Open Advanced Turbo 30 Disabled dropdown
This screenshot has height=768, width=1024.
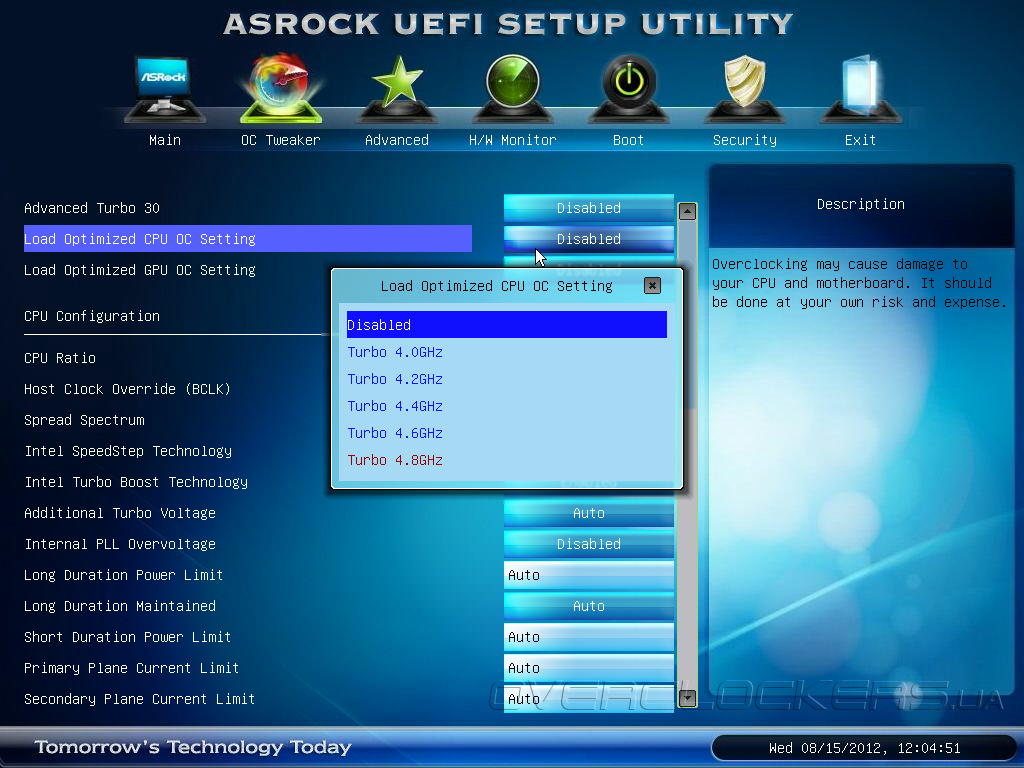[588, 208]
